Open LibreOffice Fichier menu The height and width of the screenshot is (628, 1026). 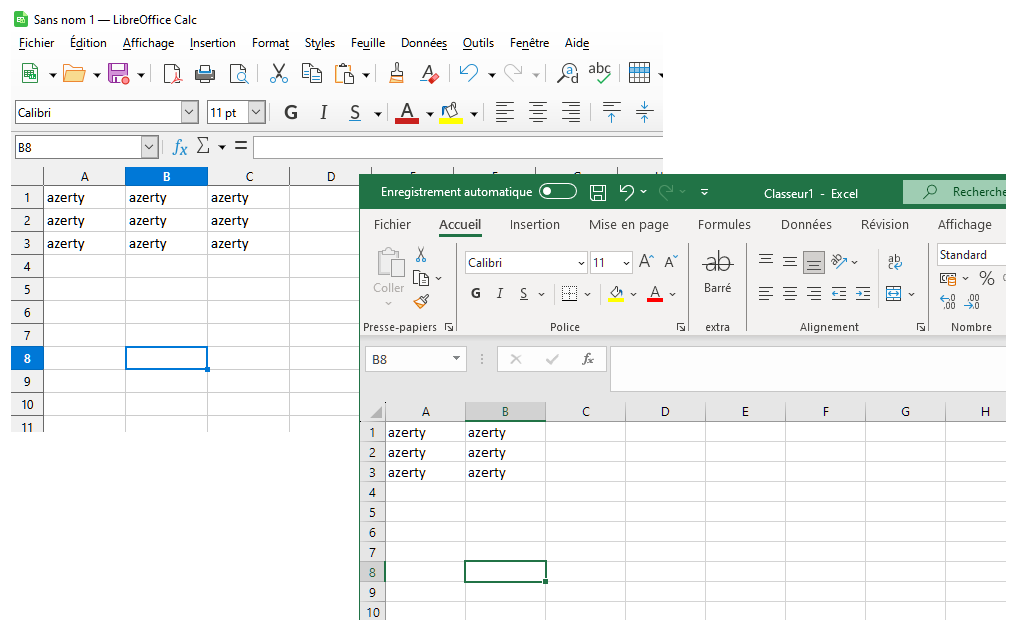click(36, 43)
